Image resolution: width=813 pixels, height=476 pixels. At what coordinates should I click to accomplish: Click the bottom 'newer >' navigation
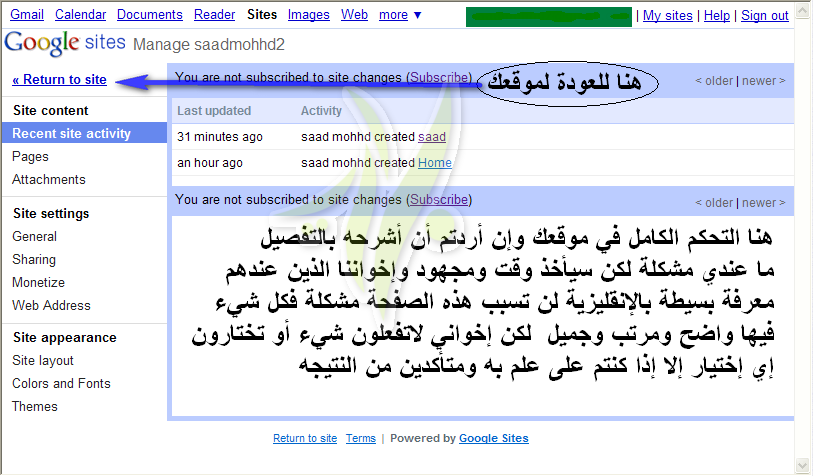[764, 203]
